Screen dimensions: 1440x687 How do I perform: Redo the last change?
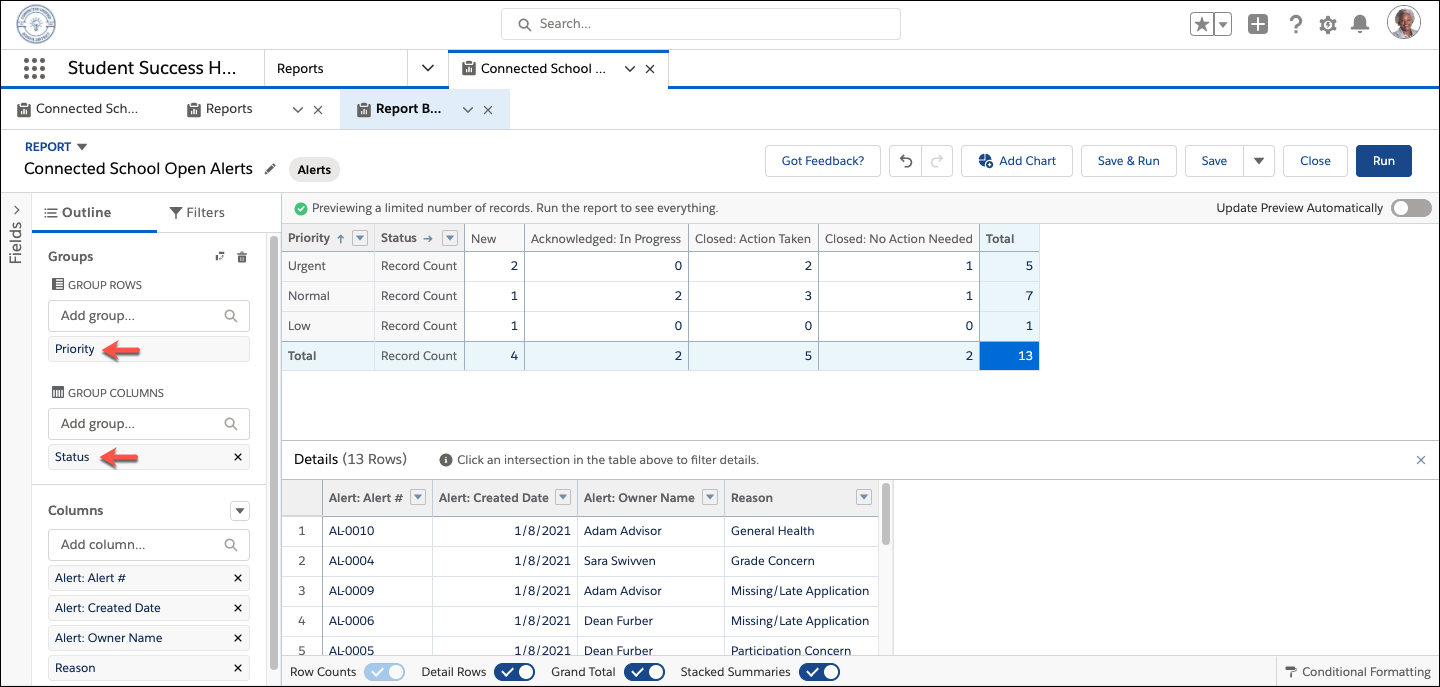[936, 161]
